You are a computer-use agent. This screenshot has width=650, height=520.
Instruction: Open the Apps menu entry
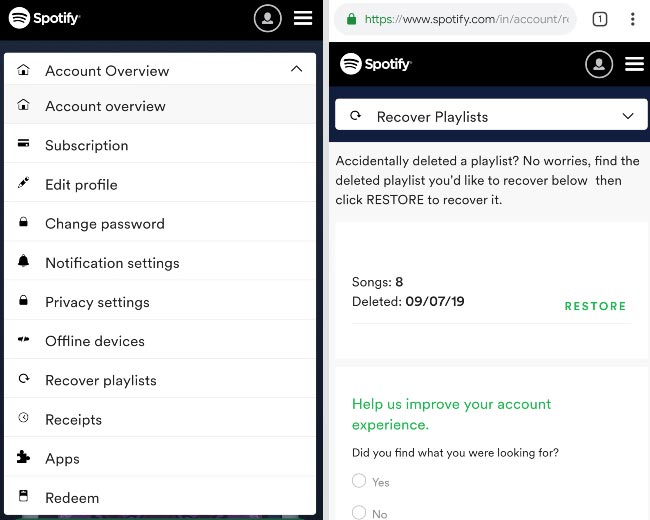click(160, 458)
